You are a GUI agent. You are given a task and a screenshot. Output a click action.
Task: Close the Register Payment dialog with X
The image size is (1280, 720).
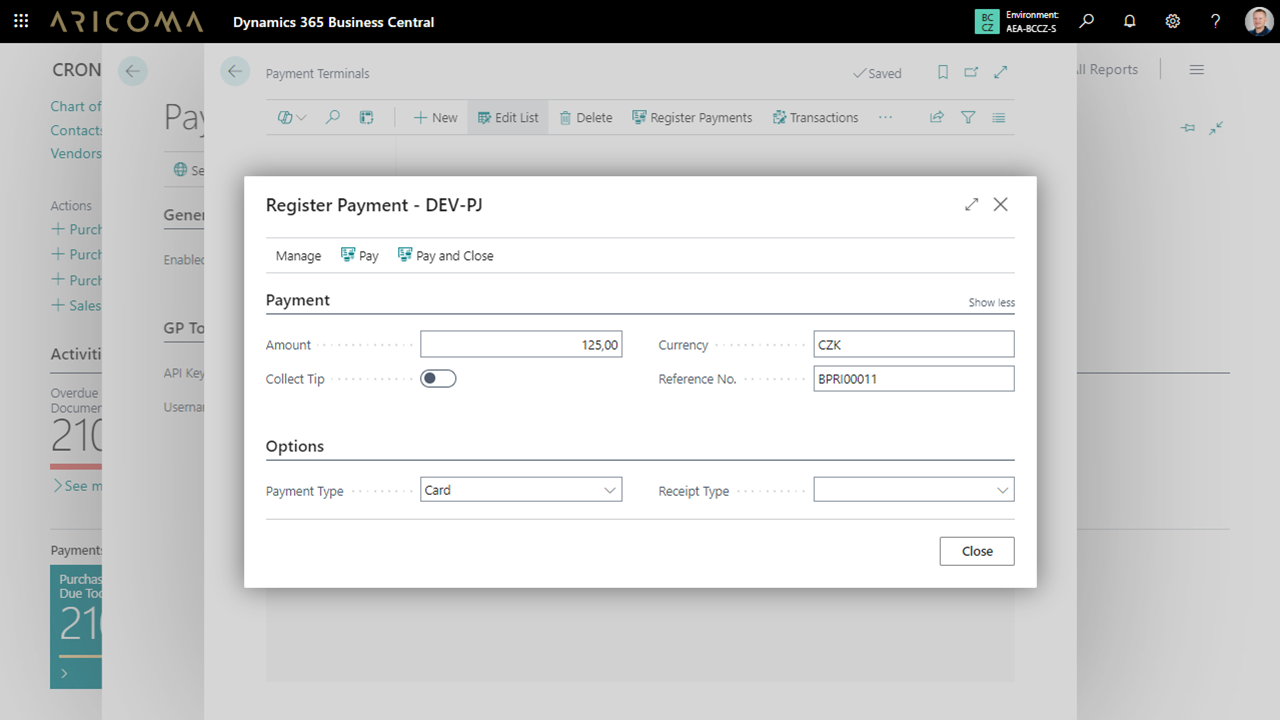point(1000,204)
